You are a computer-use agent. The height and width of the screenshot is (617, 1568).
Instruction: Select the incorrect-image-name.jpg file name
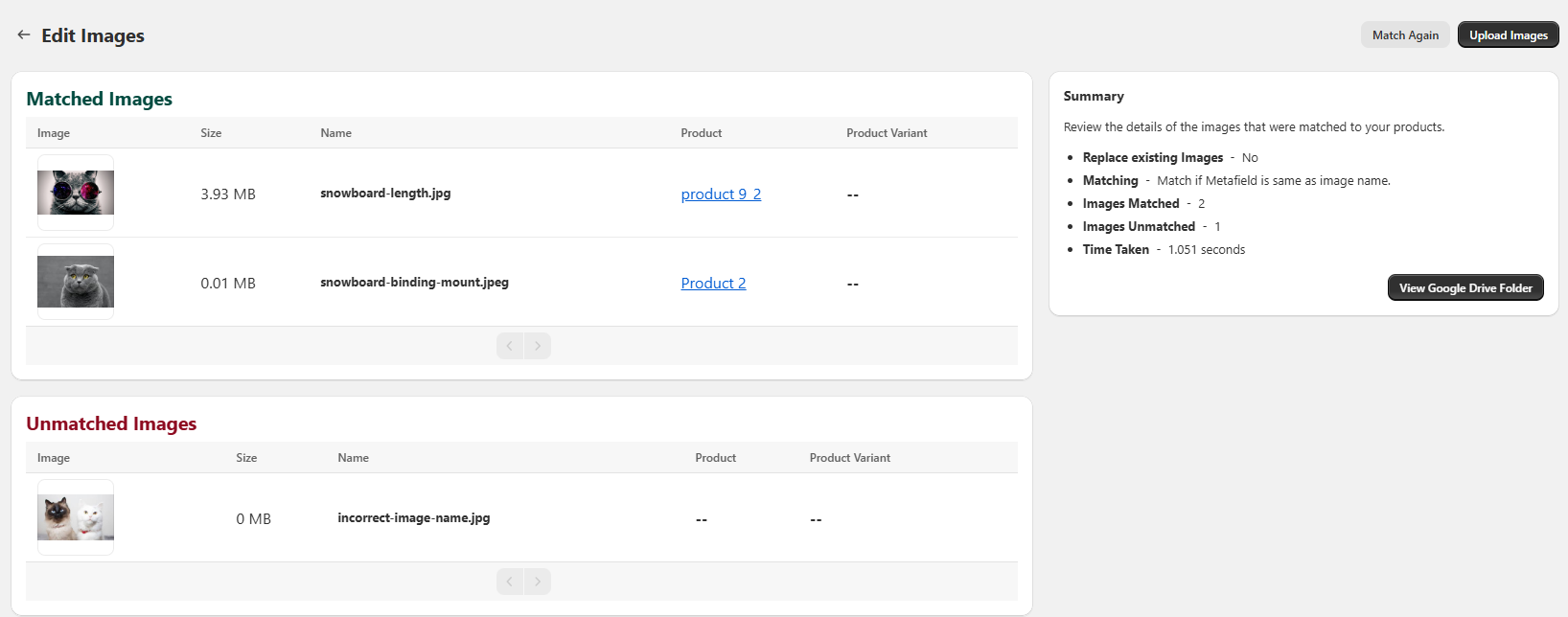click(413, 518)
